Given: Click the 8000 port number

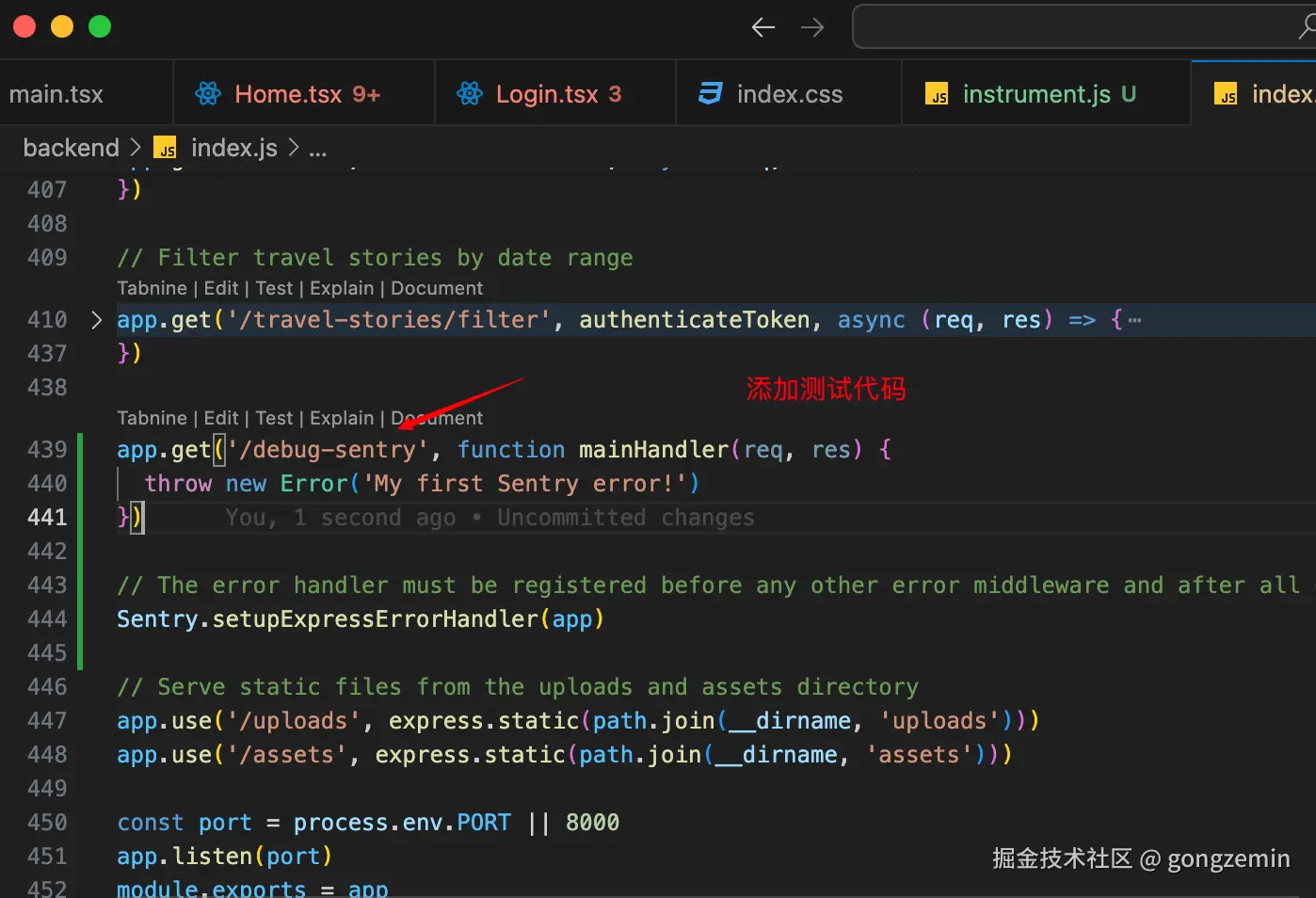Looking at the screenshot, I should click(x=592, y=823).
